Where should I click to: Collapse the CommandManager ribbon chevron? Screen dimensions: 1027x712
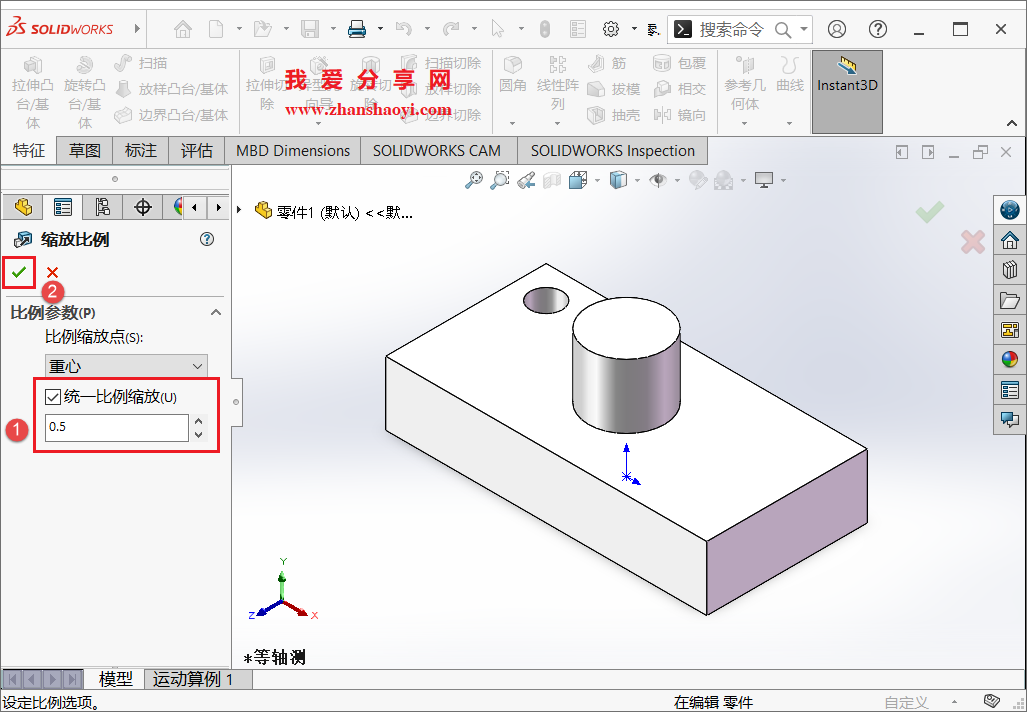click(x=1012, y=123)
